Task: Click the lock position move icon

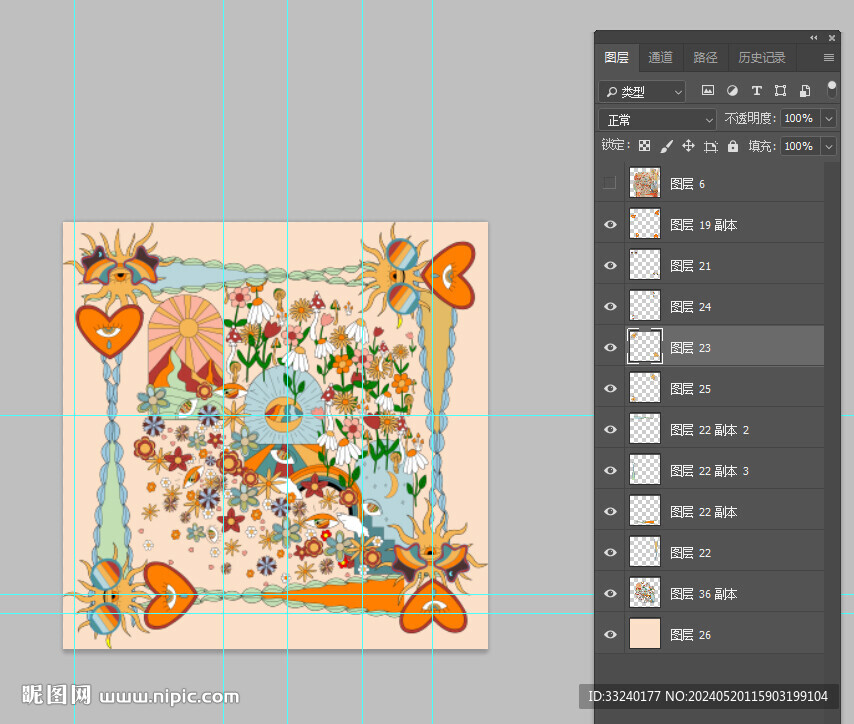Action: pyautogui.click(x=688, y=146)
